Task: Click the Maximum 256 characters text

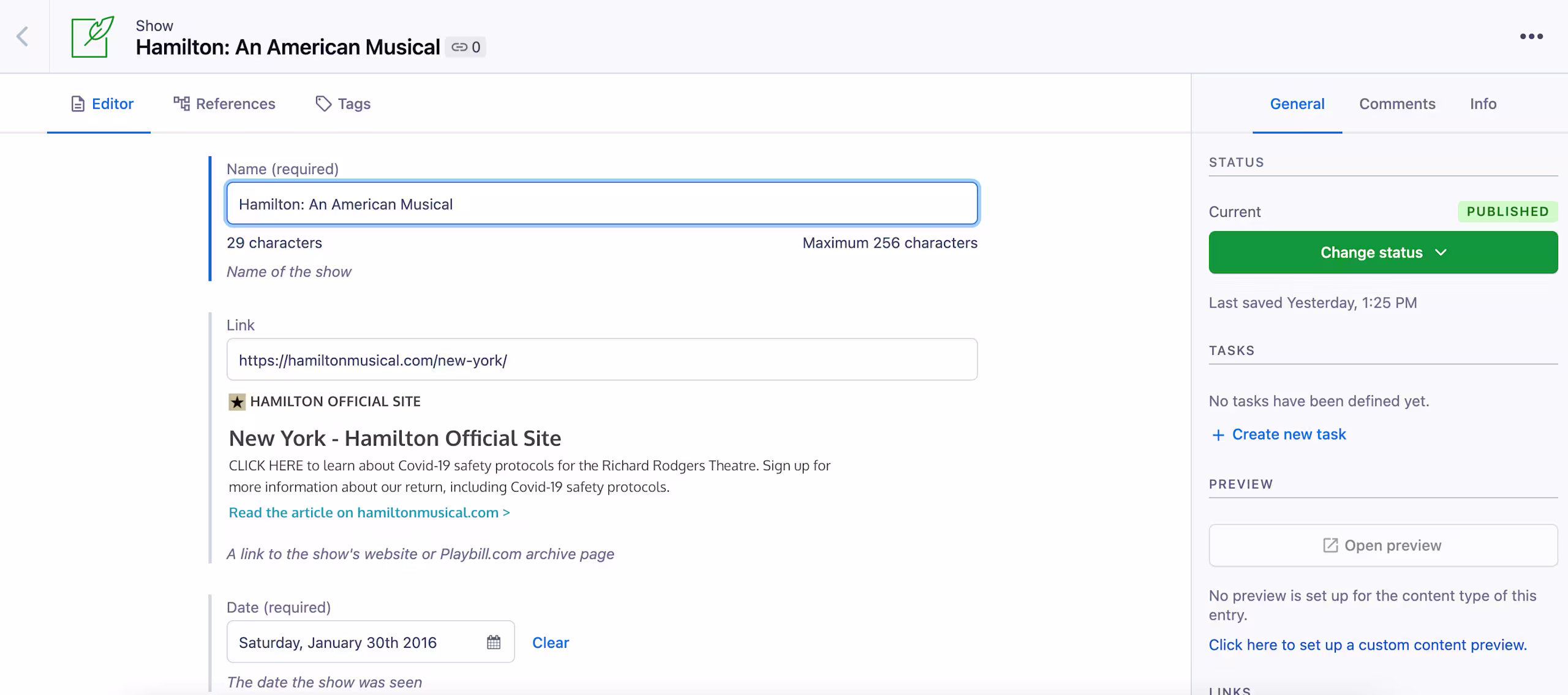Action: click(x=890, y=243)
